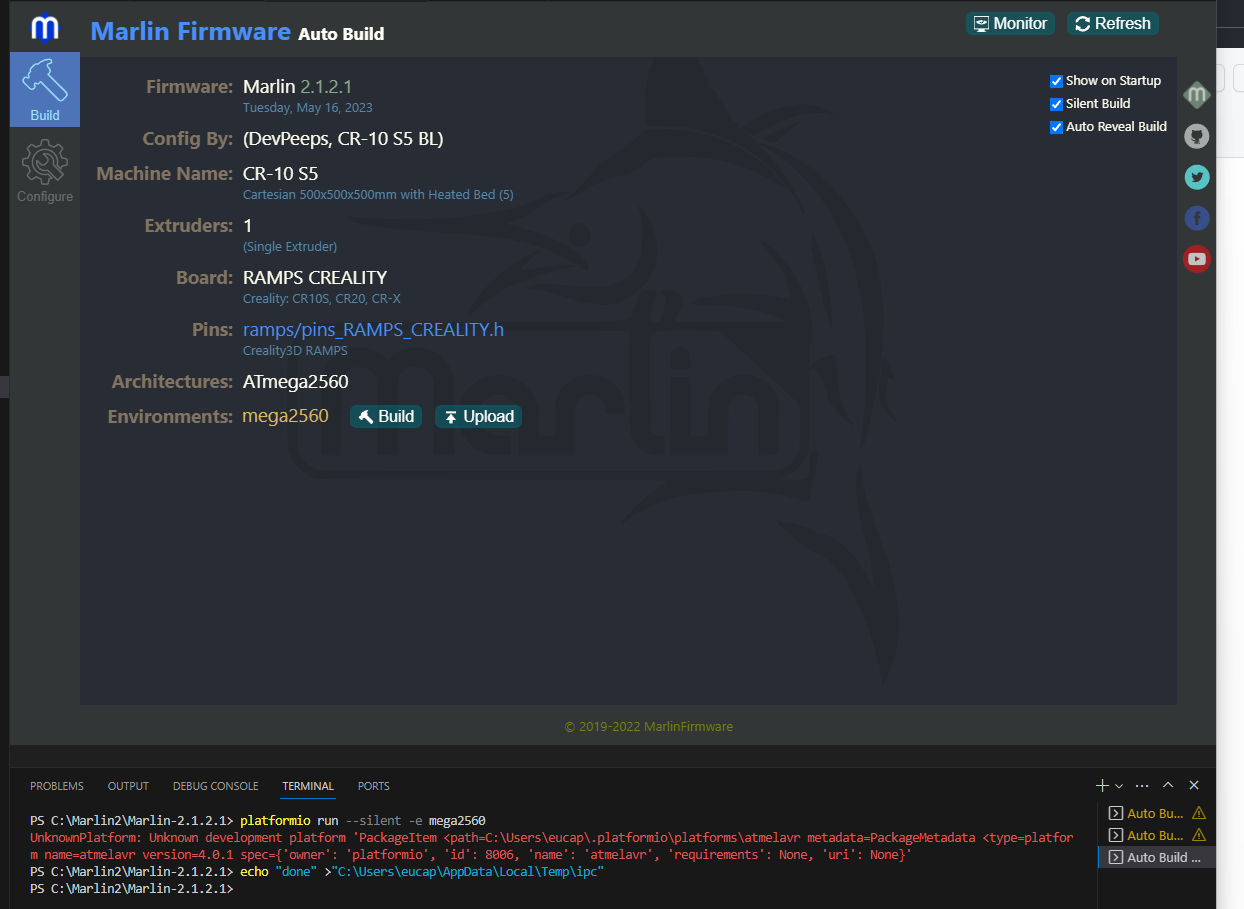Click the date Tuesday, May 16, 2023

point(308,107)
